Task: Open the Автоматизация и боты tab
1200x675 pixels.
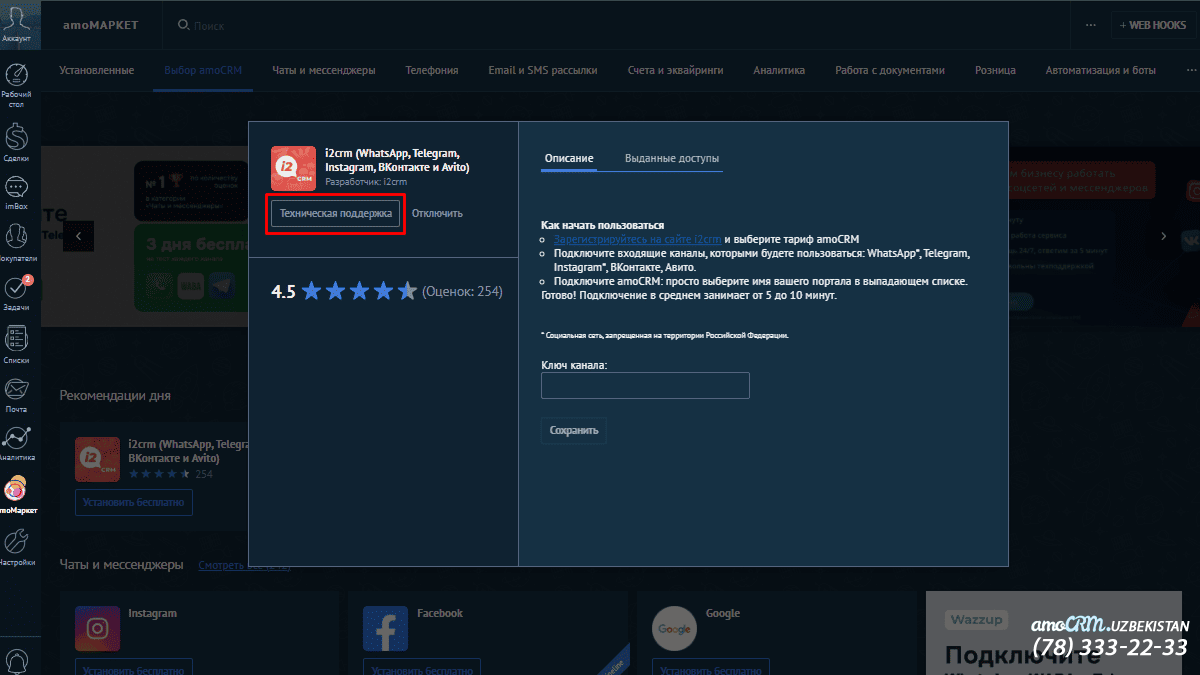Action: click(x=1101, y=70)
